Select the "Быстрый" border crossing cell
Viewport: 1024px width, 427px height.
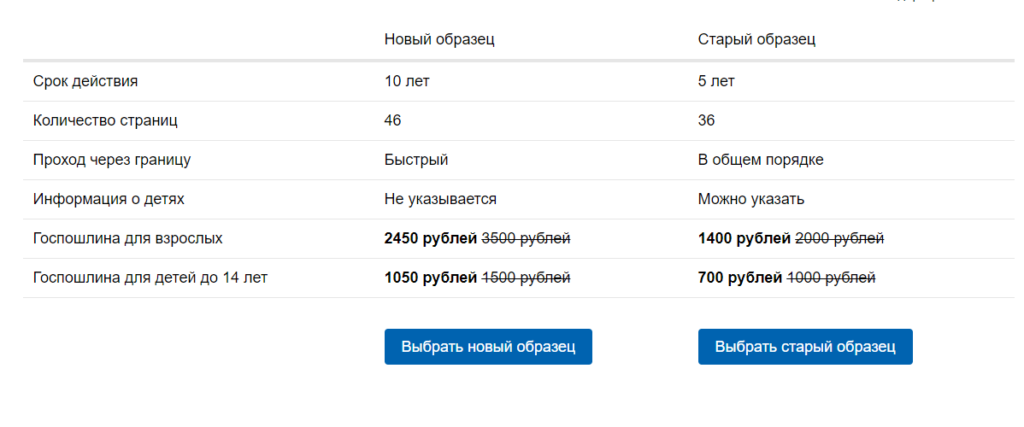[416, 160]
